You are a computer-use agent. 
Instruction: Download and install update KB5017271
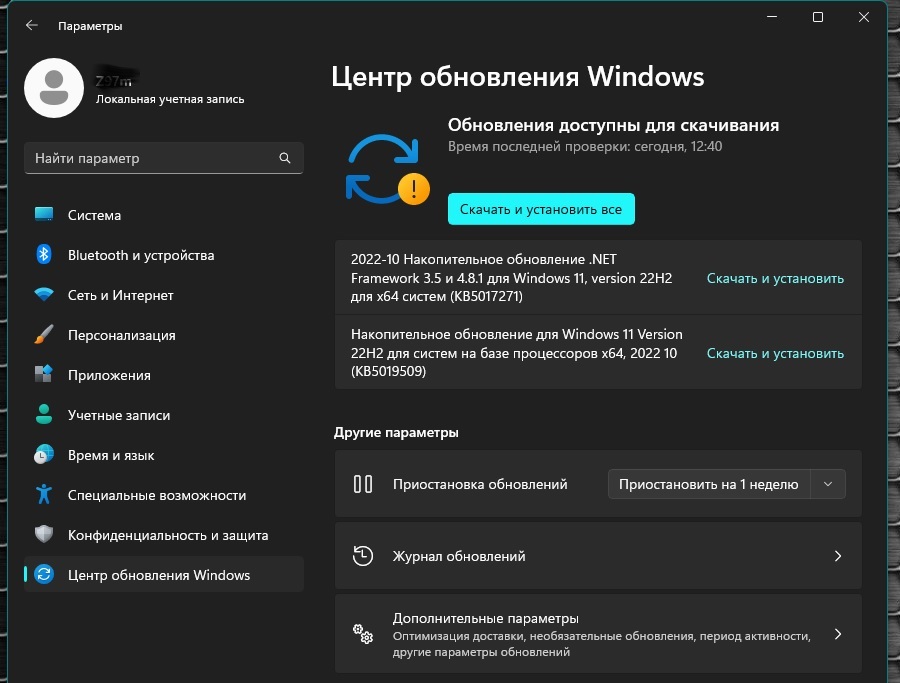click(x=775, y=278)
